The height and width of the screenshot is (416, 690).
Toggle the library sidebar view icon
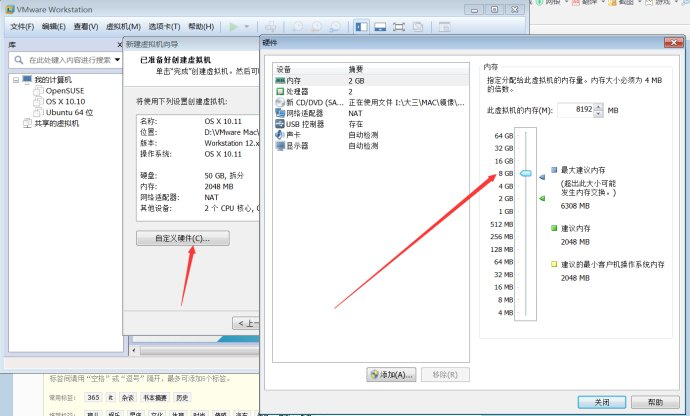click(362, 27)
